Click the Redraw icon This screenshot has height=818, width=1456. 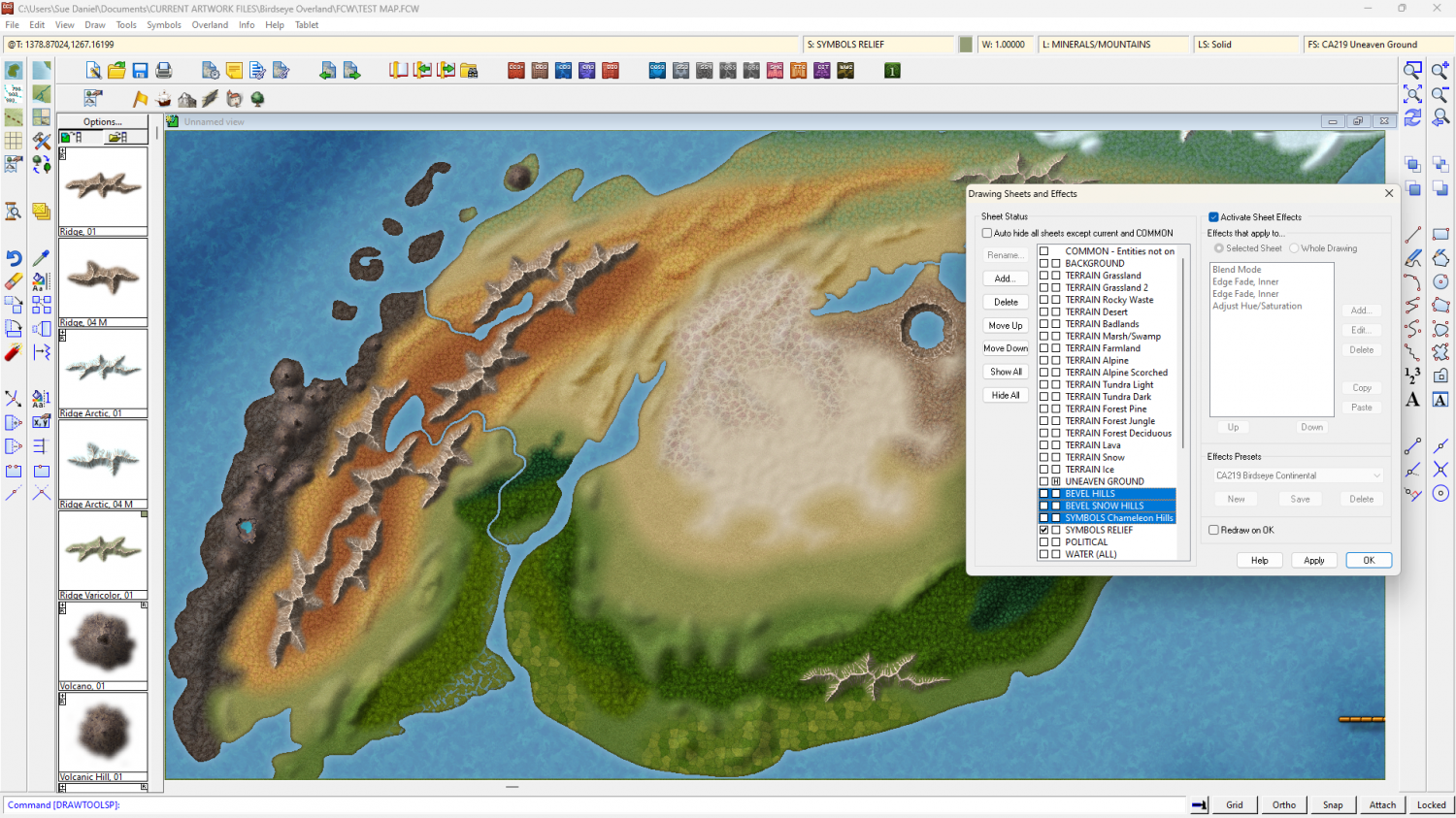1413,117
